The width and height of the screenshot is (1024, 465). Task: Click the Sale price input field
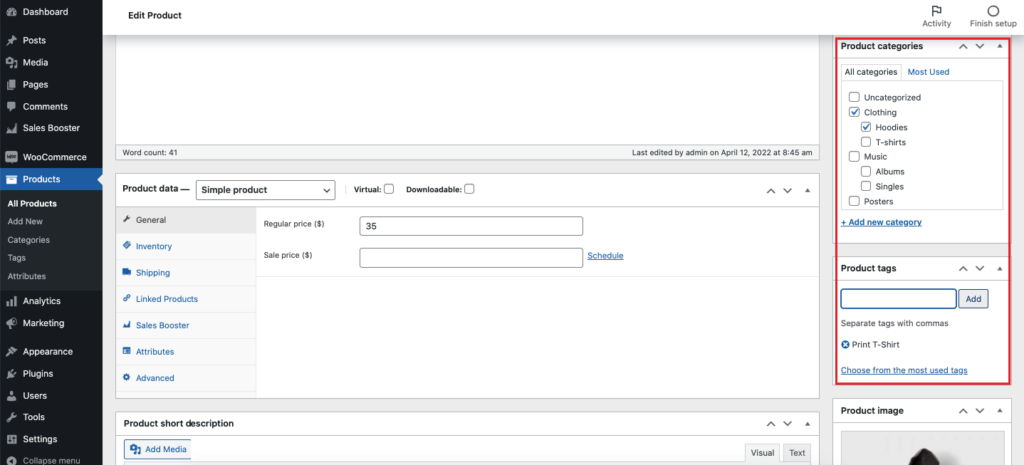click(x=470, y=257)
